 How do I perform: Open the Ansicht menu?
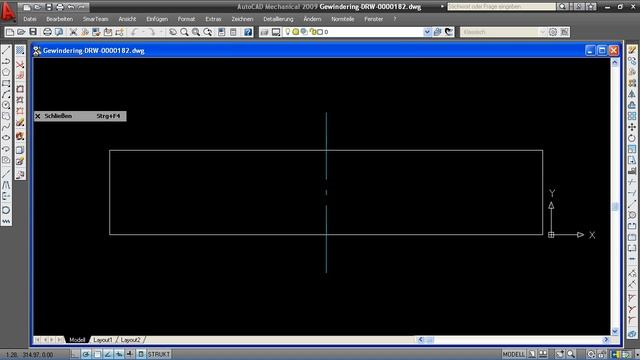(127, 19)
